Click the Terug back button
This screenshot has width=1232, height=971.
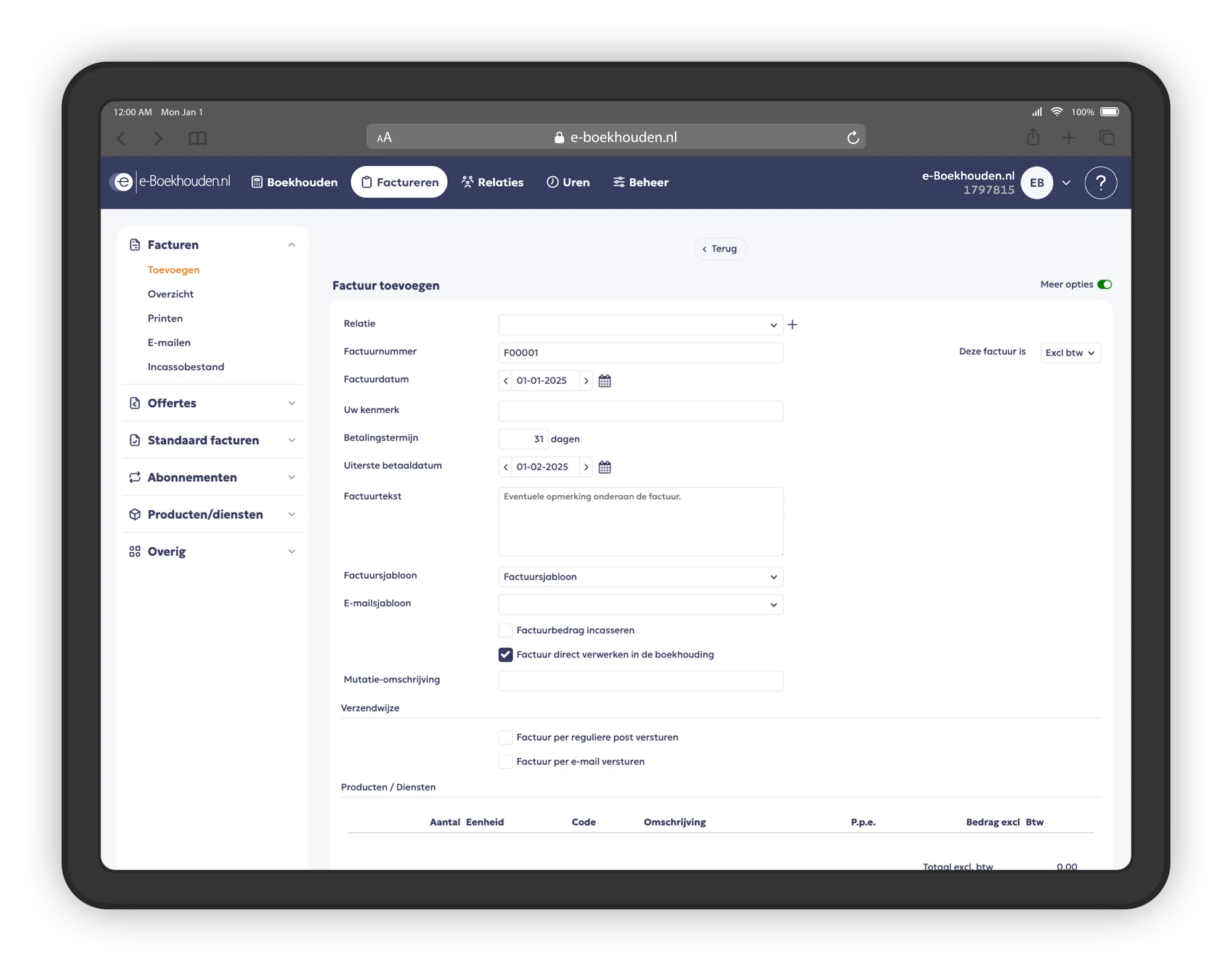click(x=719, y=249)
